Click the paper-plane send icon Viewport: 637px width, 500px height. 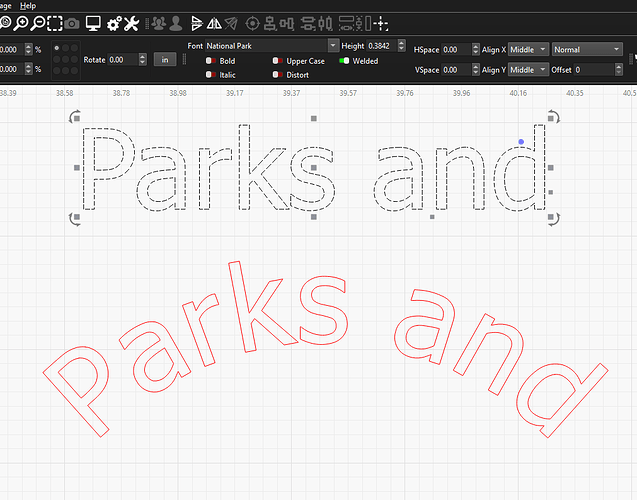[x=230, y=22]
